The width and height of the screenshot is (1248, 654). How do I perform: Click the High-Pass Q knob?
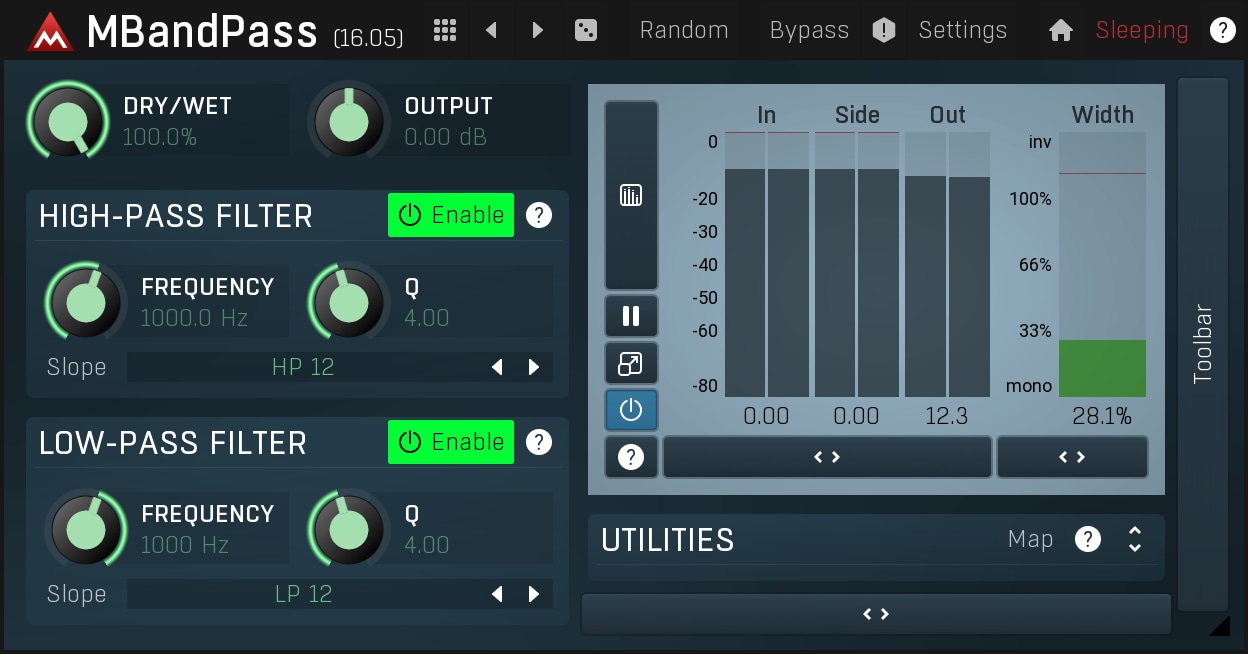[349, 302]
